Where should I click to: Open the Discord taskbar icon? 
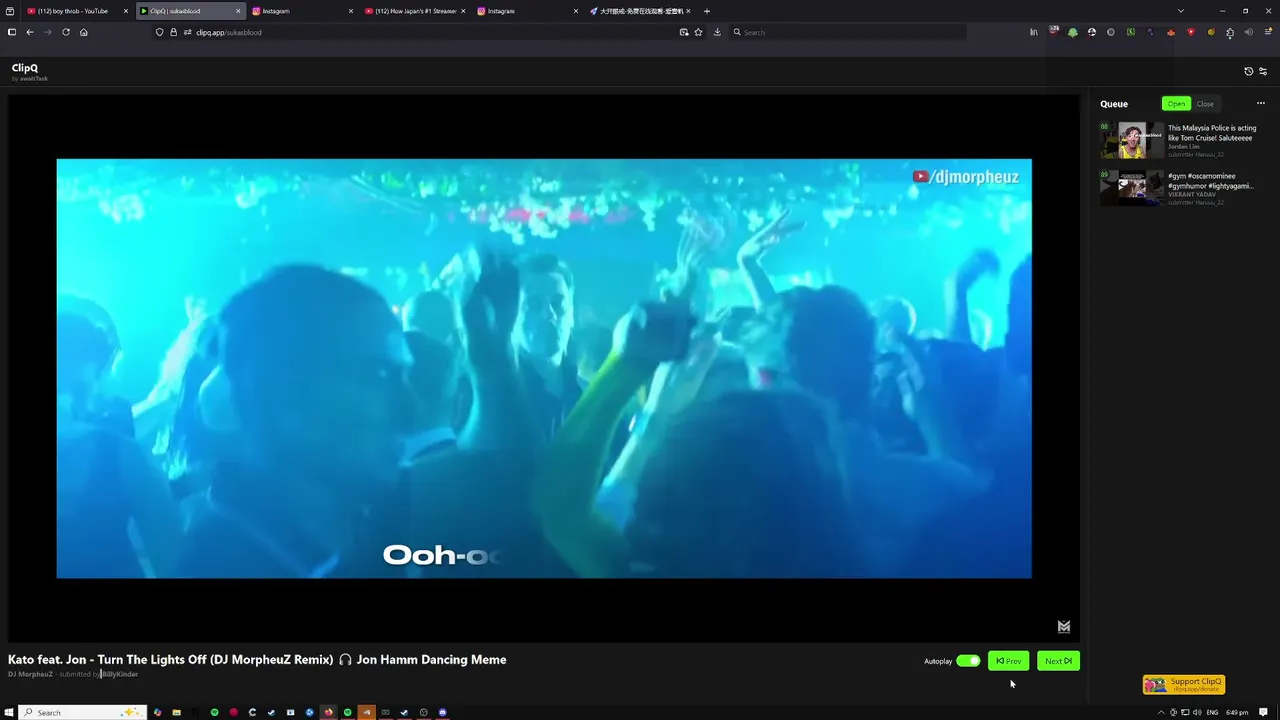coord(442,712)
